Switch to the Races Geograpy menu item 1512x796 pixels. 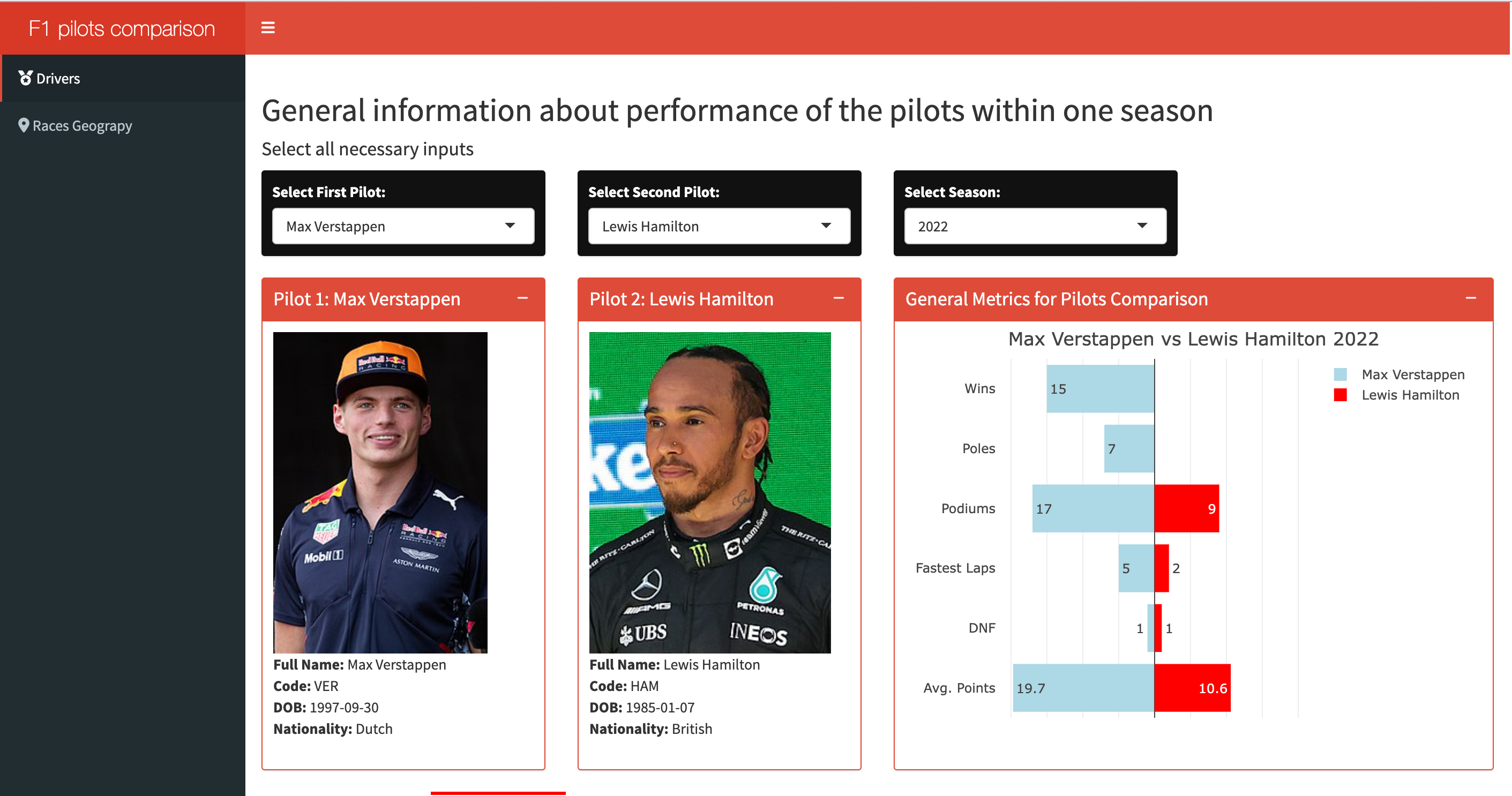tap(123, 125)
